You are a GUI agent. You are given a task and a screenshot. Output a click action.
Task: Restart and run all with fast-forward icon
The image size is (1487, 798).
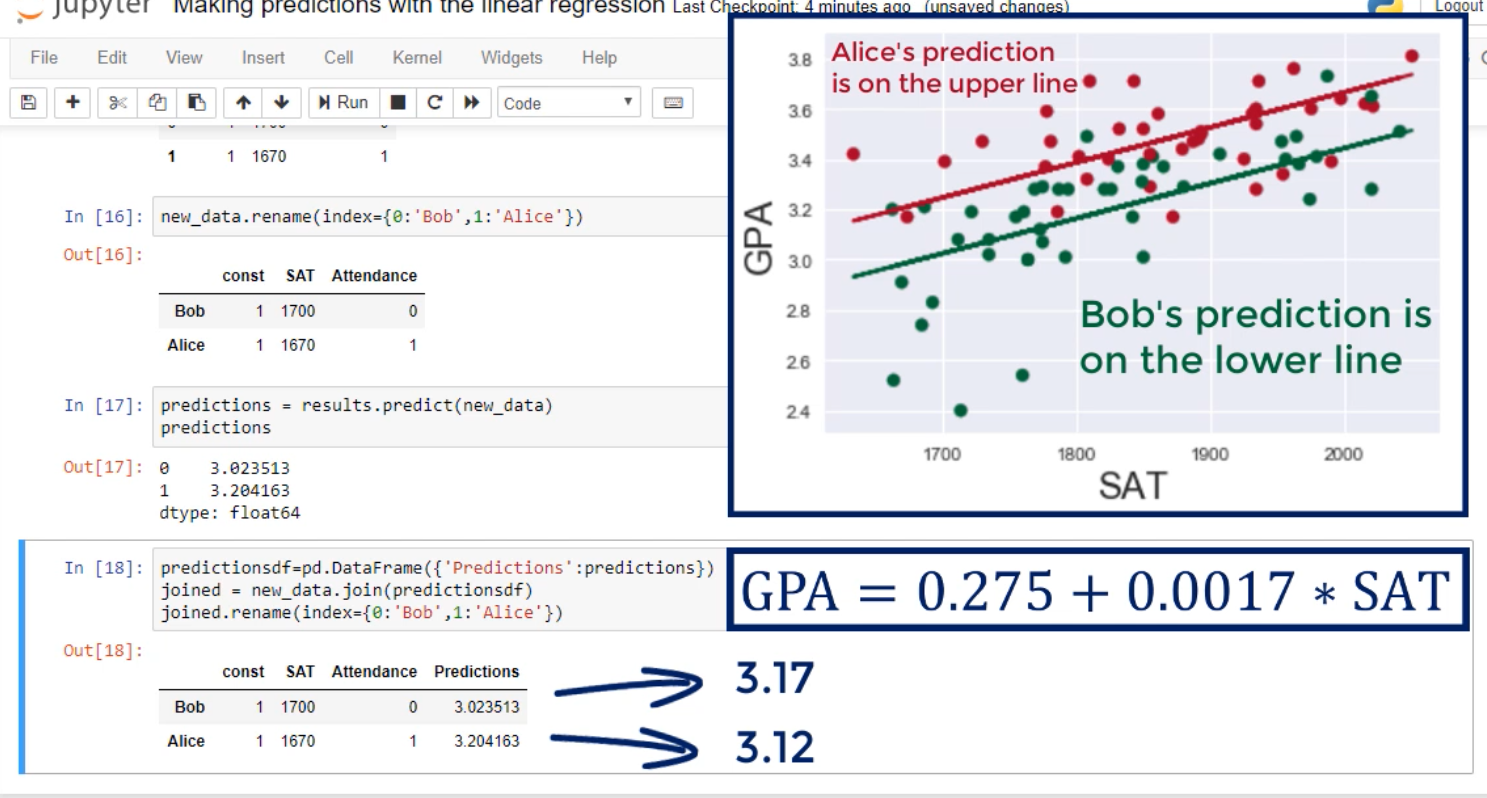472,102
